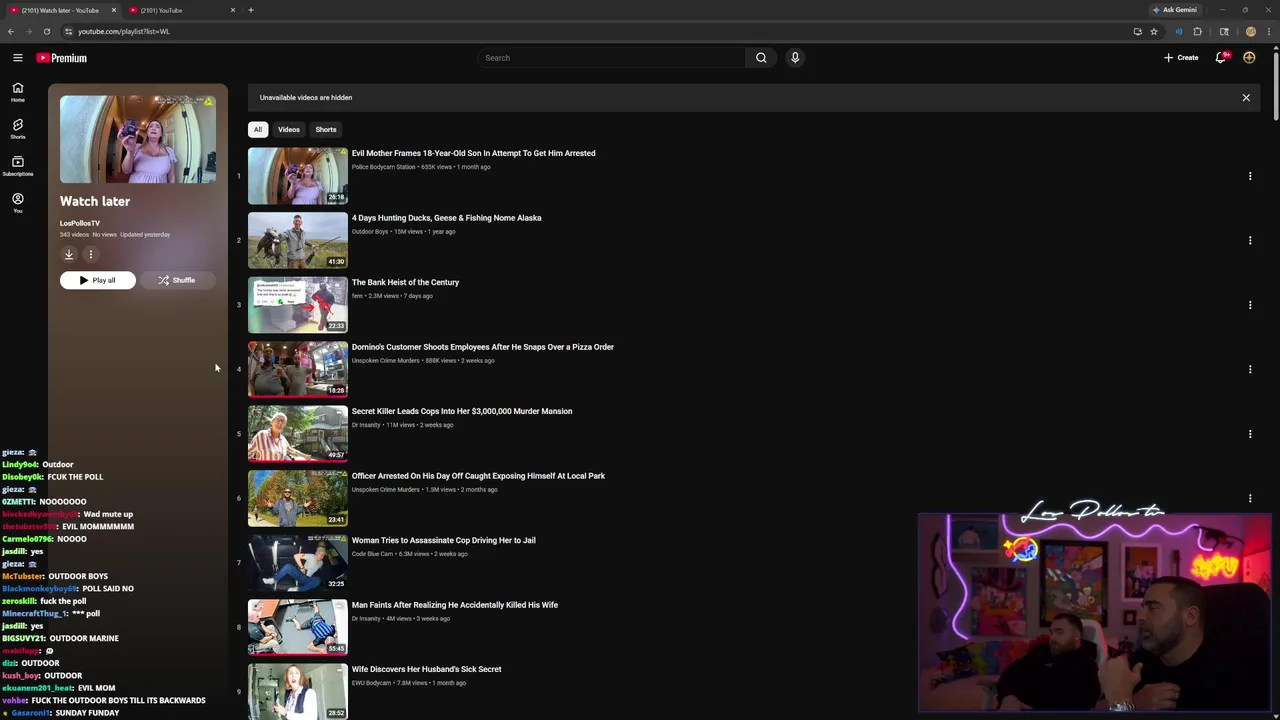Go back in browser history
The height and width of the screenshot is (720, 1280).
(11, 31)
